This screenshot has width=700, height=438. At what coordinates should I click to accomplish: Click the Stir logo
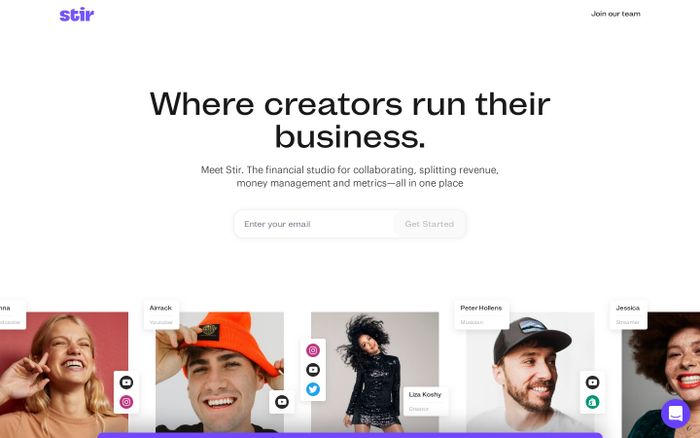point(77,14)
